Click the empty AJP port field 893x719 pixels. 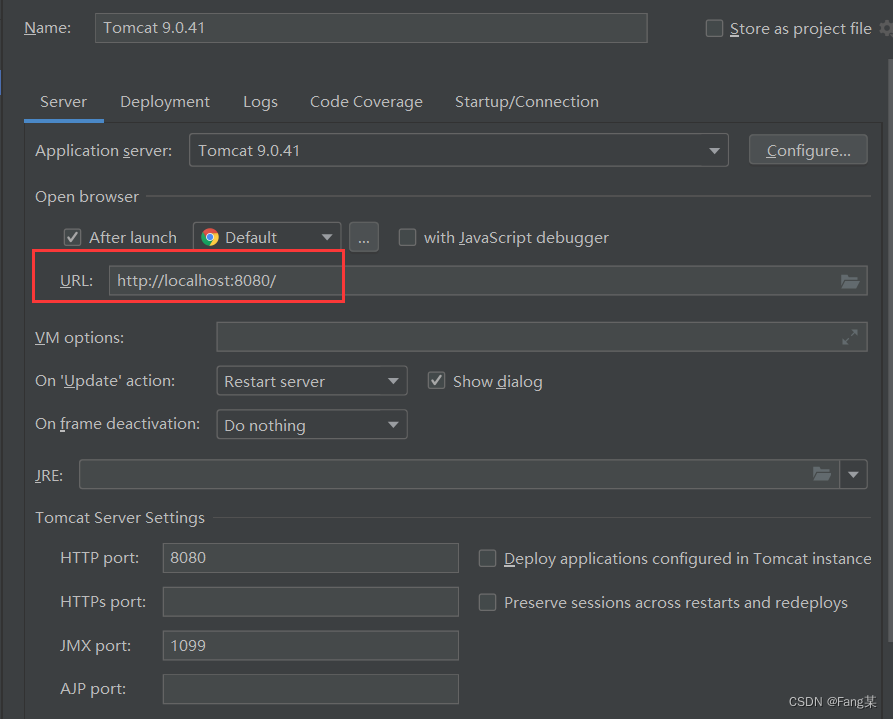click(x=310, y=689)
